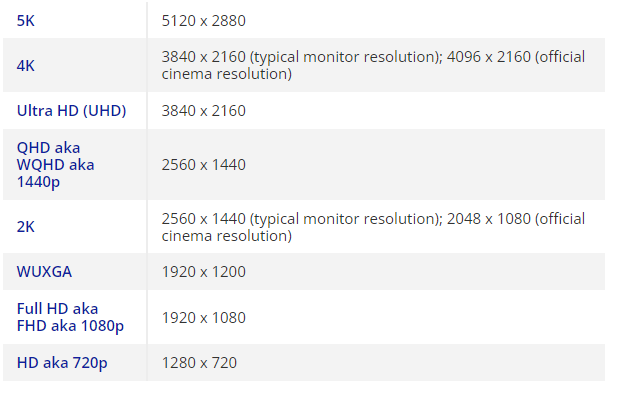Click the 1920 x 1200 value
The height and width of the screenshot is (399, 623).
[203, 272]
